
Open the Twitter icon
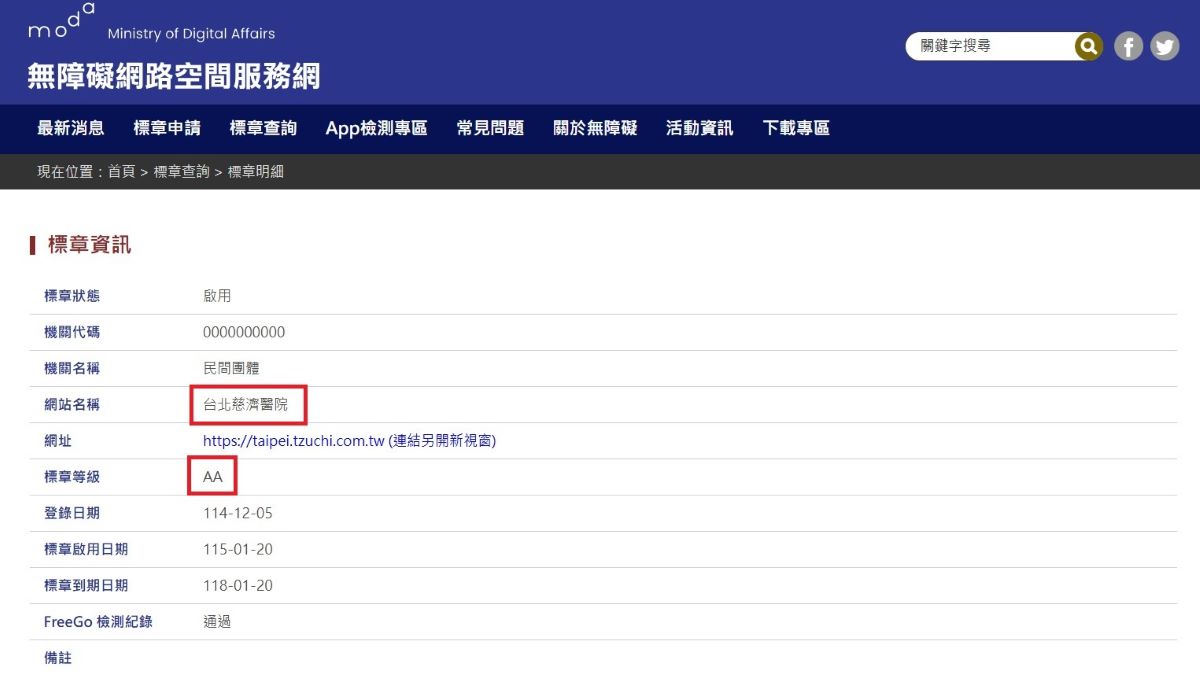tap(1162, 46)
